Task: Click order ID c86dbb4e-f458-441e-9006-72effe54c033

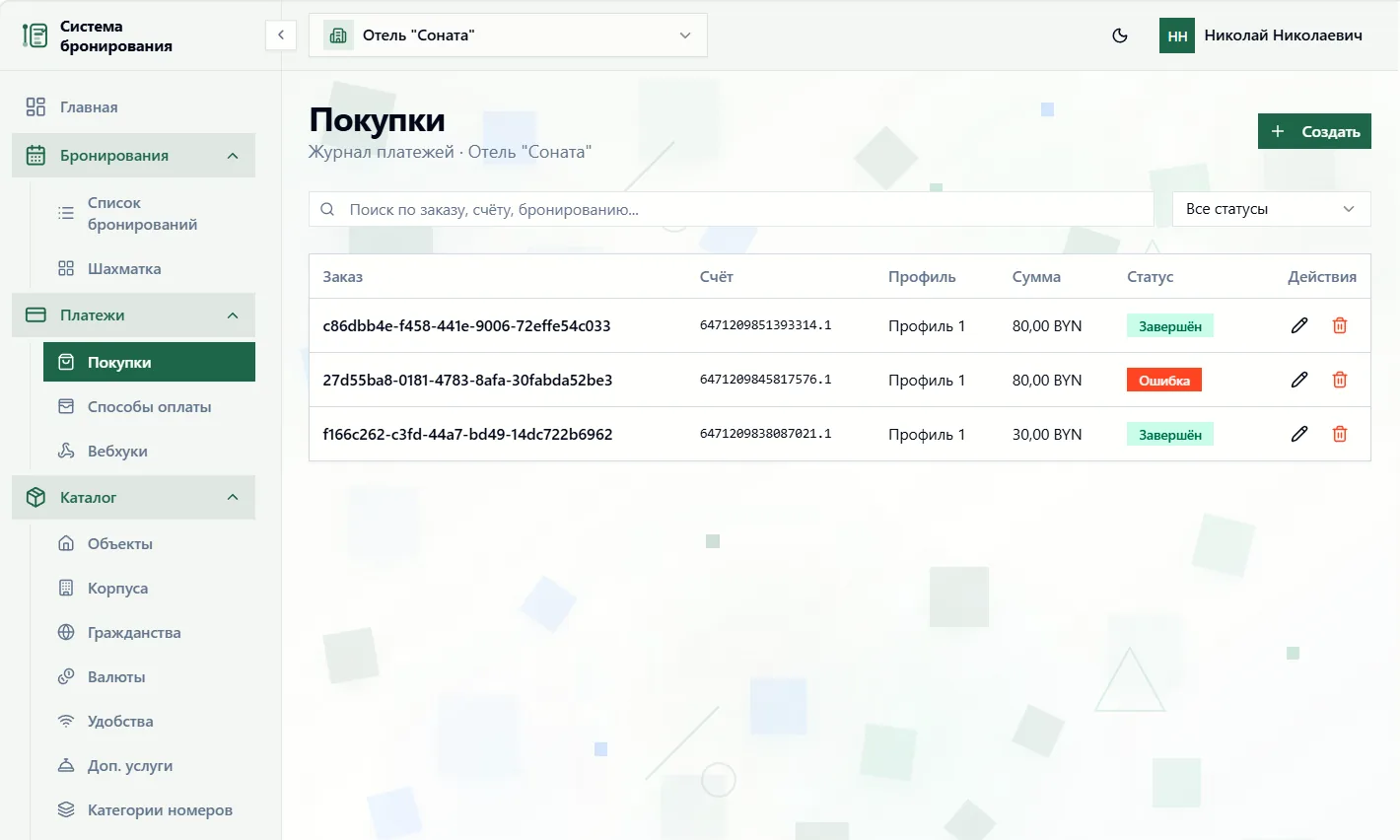Action: [x=466, y=325]
